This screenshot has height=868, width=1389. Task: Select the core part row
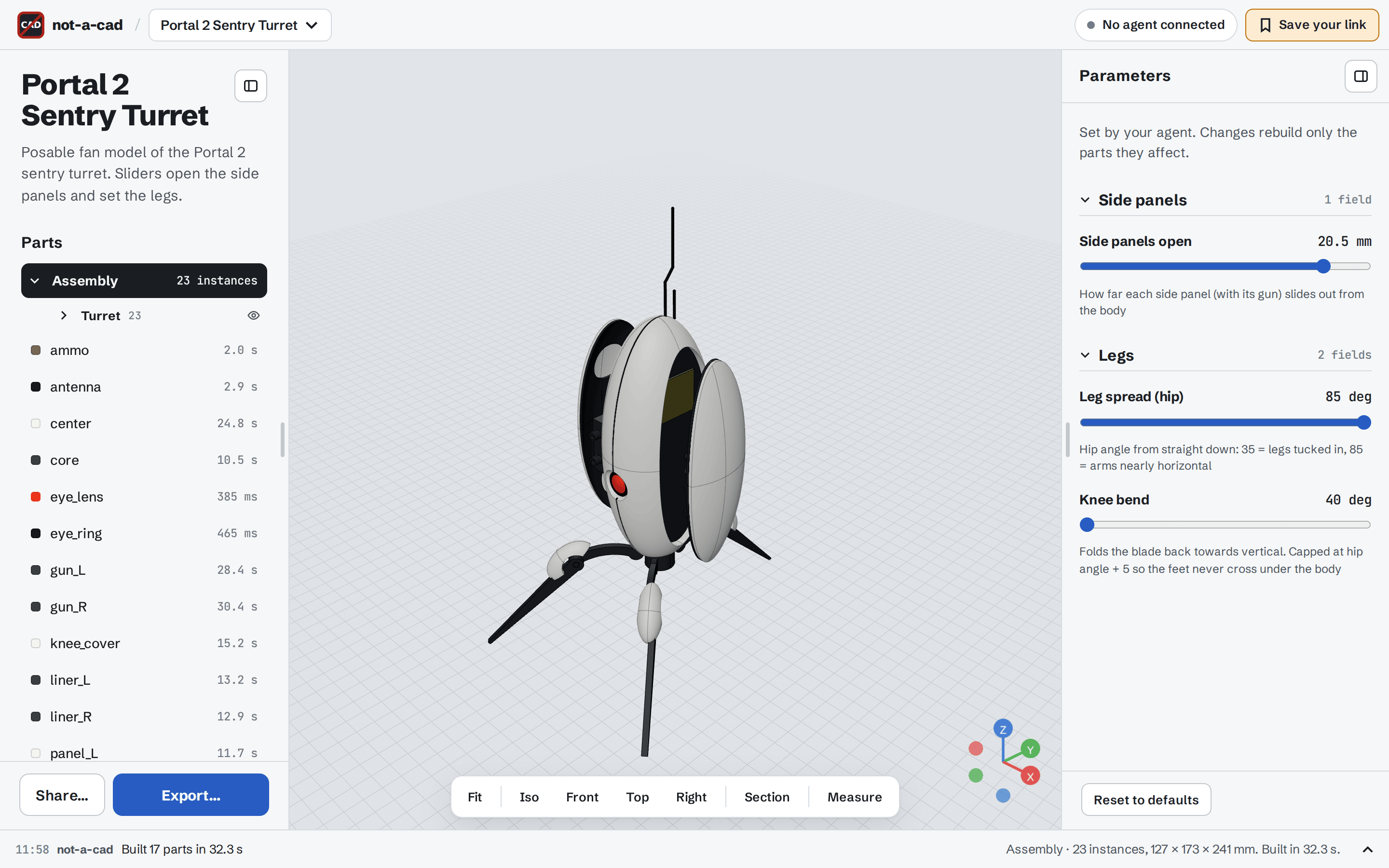(144, 461)
